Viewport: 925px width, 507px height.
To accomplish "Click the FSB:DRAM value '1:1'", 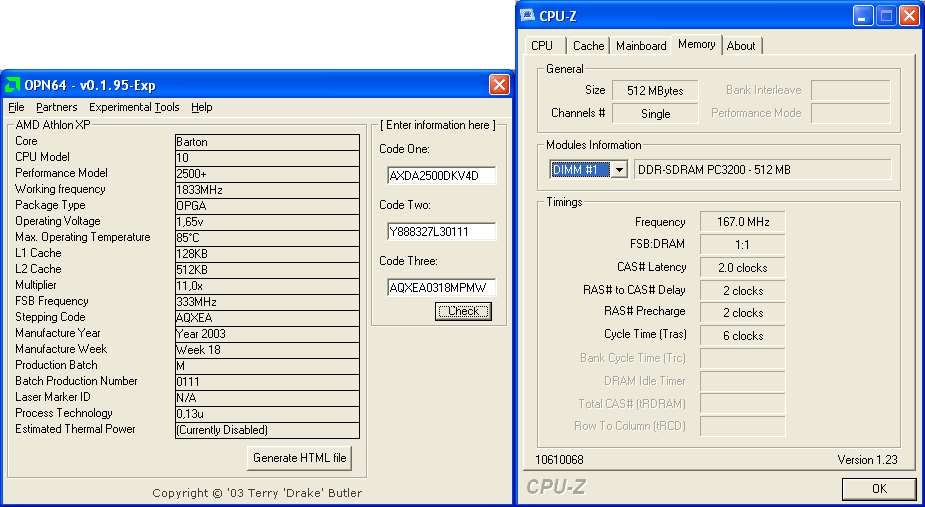I will coord(743,244).
